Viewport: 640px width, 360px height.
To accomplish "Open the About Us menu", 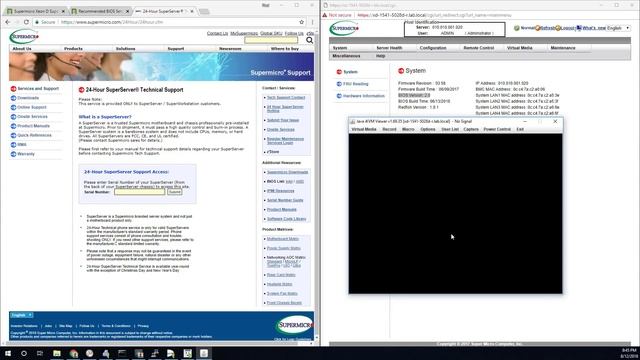I will [22, 49].
